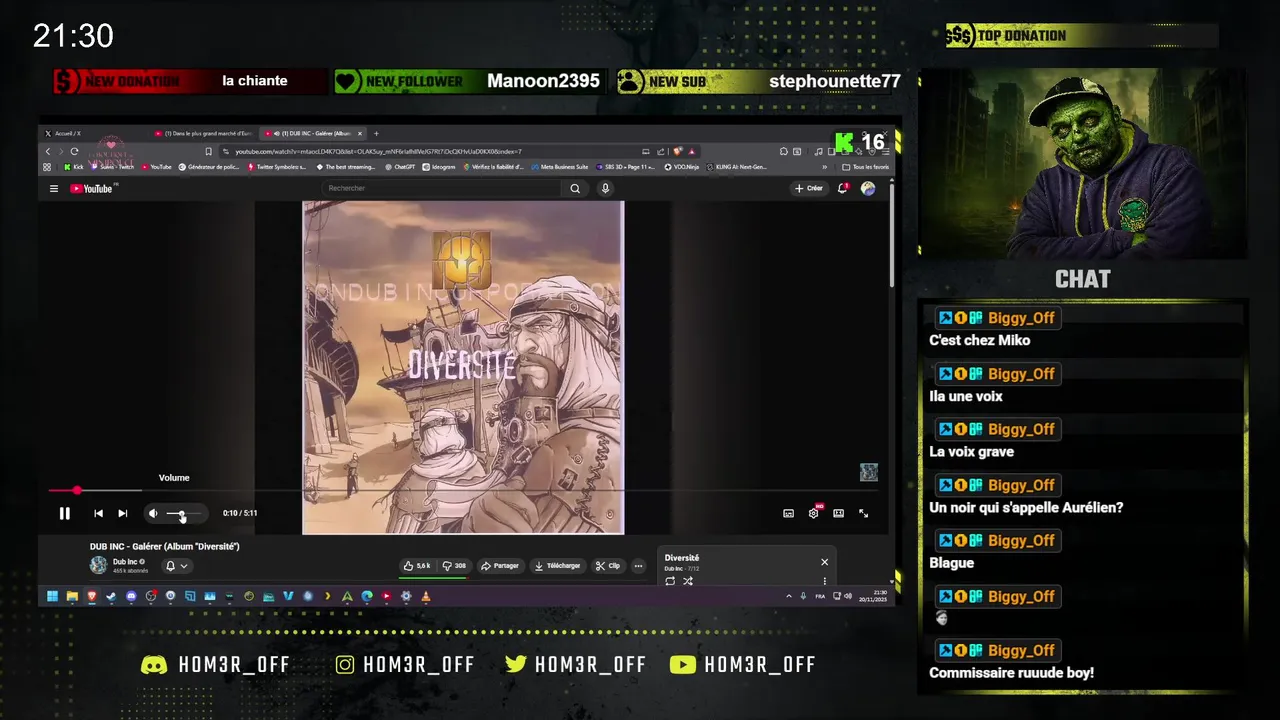Click the video watermark thumbnail in player

869,472
